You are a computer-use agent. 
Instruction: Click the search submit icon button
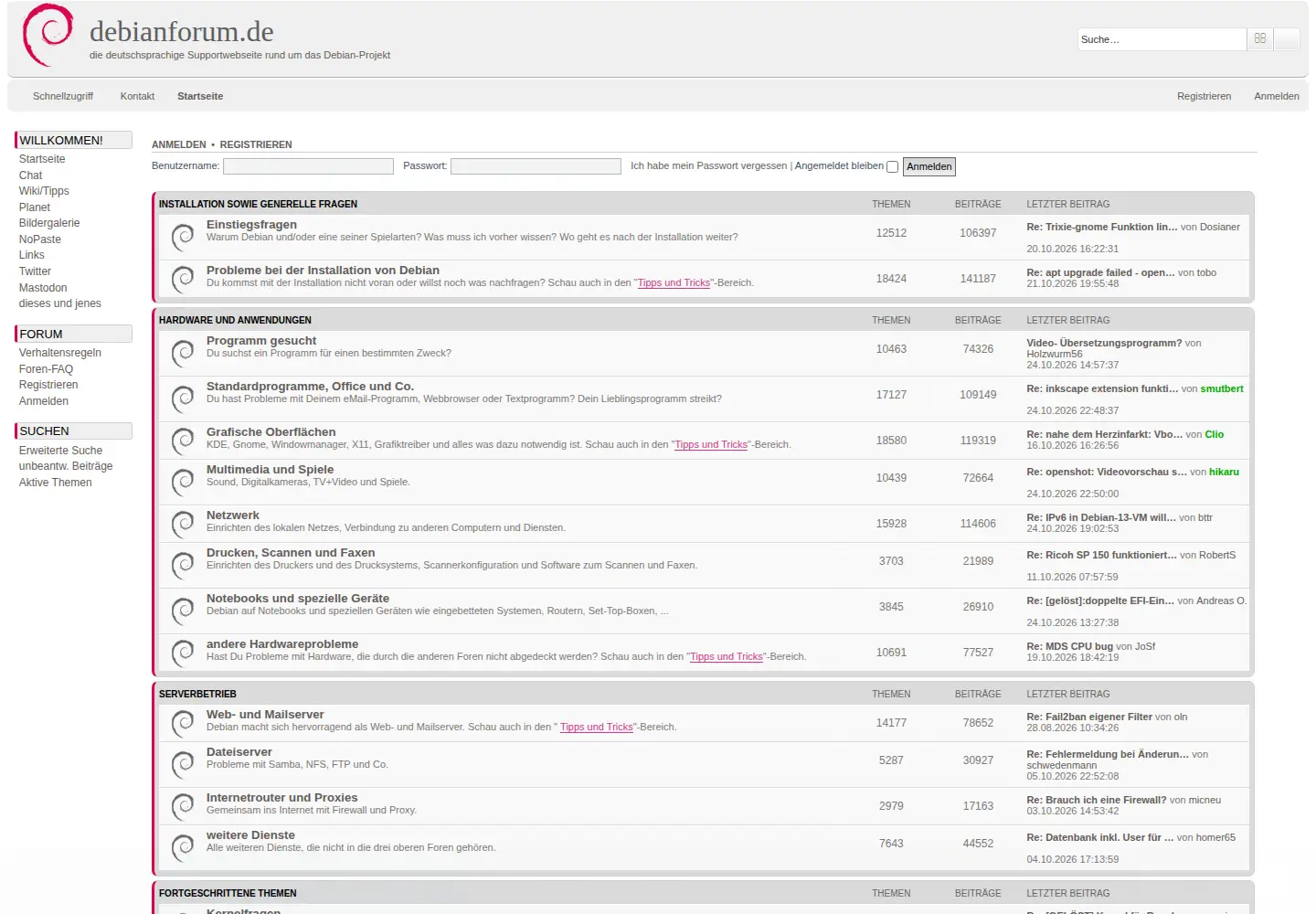[1260, 38]
